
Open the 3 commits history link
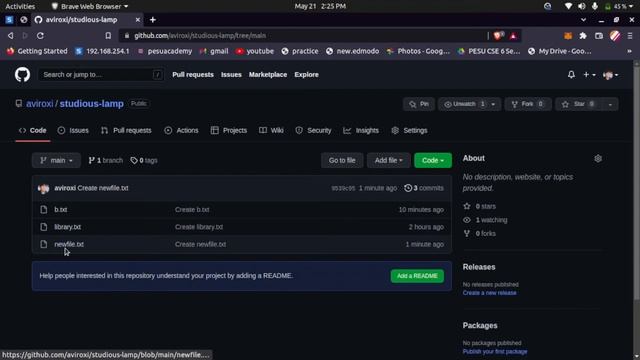click(424, 188)
